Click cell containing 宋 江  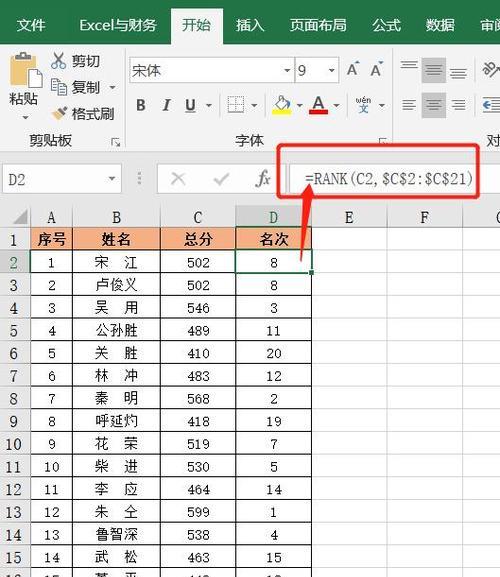click(117, 262)
